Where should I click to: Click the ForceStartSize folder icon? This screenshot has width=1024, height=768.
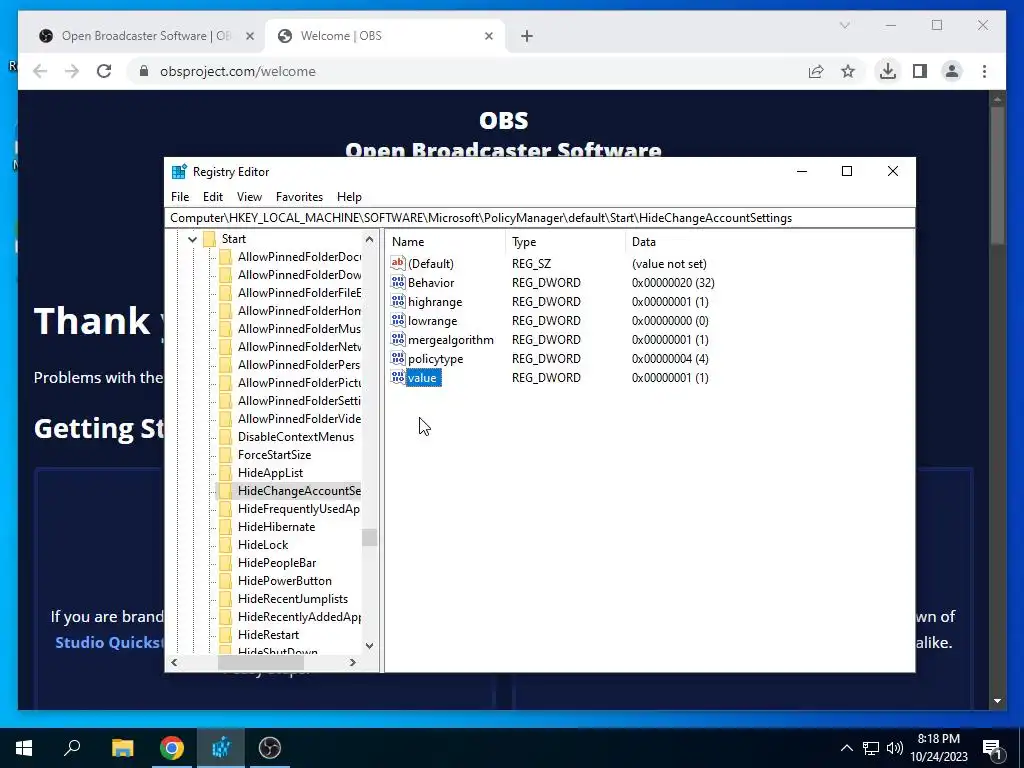(x=225, y=455)
